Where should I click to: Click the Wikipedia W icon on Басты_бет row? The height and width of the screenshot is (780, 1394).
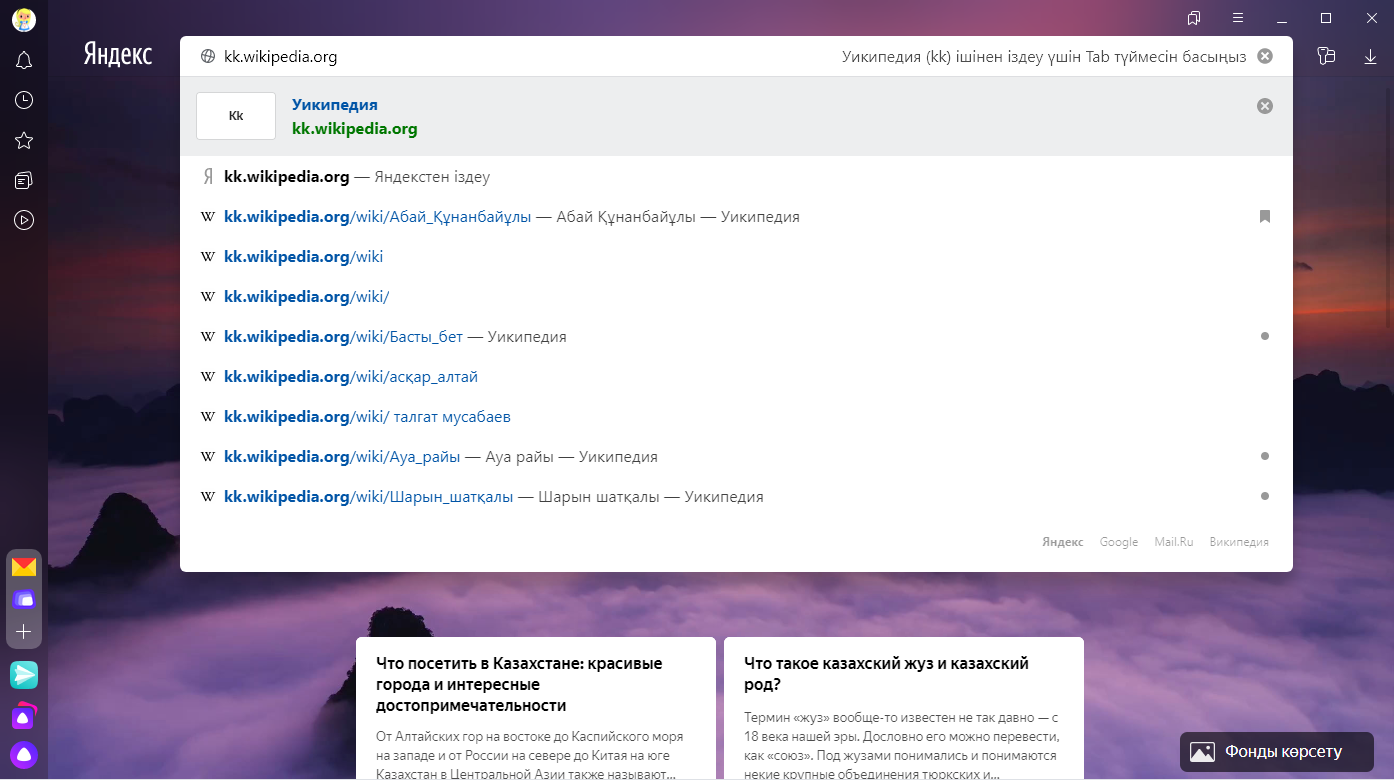208,337
